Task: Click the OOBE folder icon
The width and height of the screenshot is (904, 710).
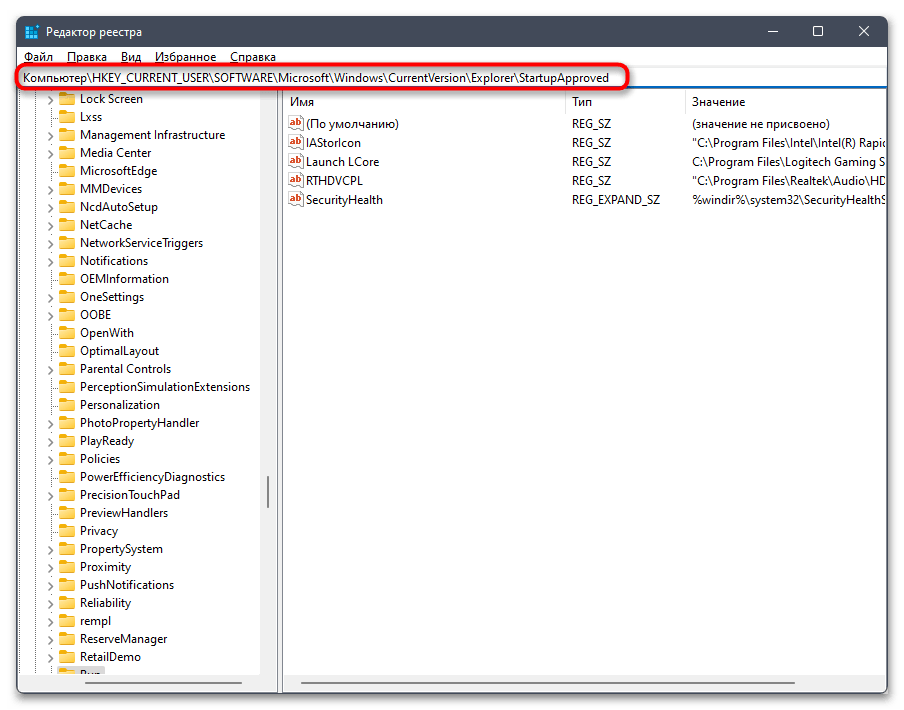Action: [67, 315]
